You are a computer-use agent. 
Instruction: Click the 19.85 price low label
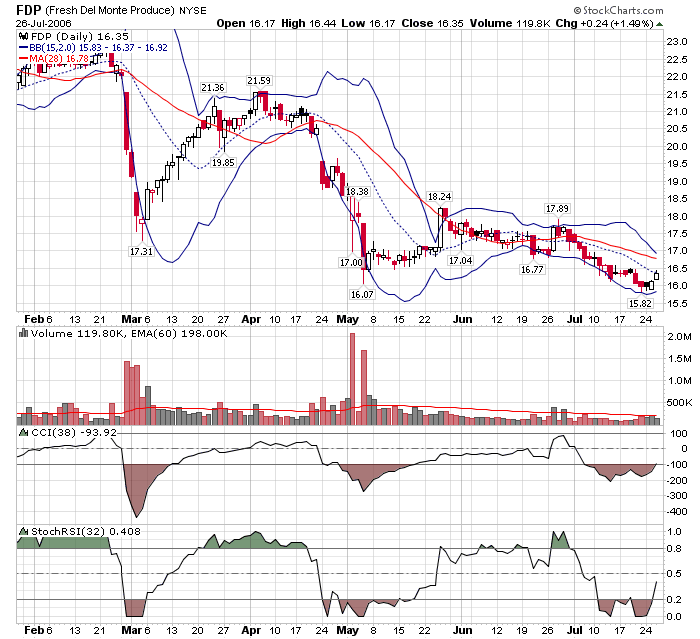(223, 163)
